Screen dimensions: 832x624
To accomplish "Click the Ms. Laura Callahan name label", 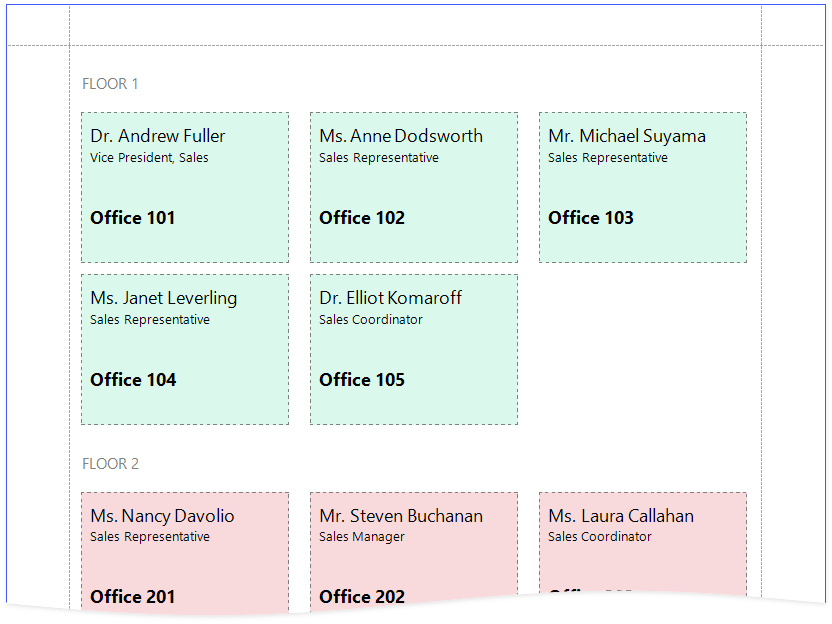I will click(x=621, y=516).
